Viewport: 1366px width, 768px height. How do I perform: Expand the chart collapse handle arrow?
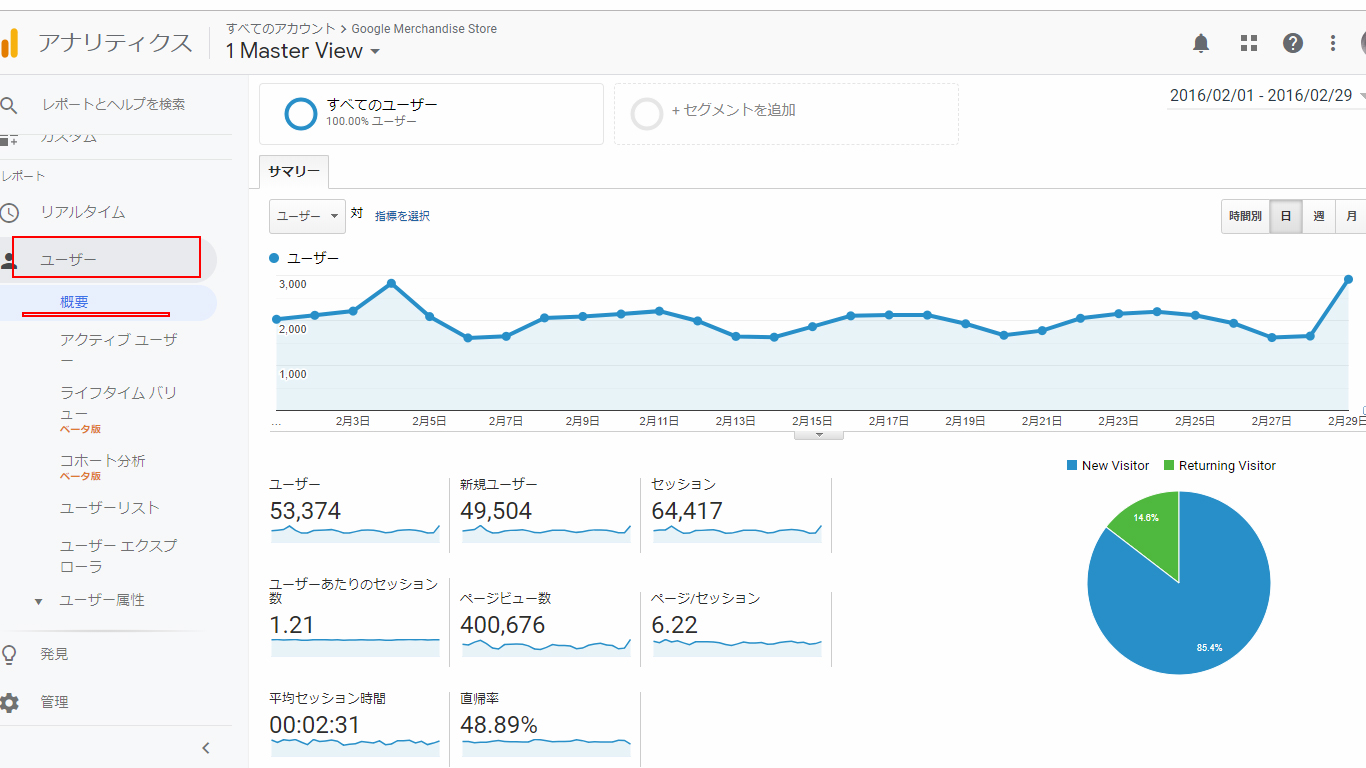[819, 435]
